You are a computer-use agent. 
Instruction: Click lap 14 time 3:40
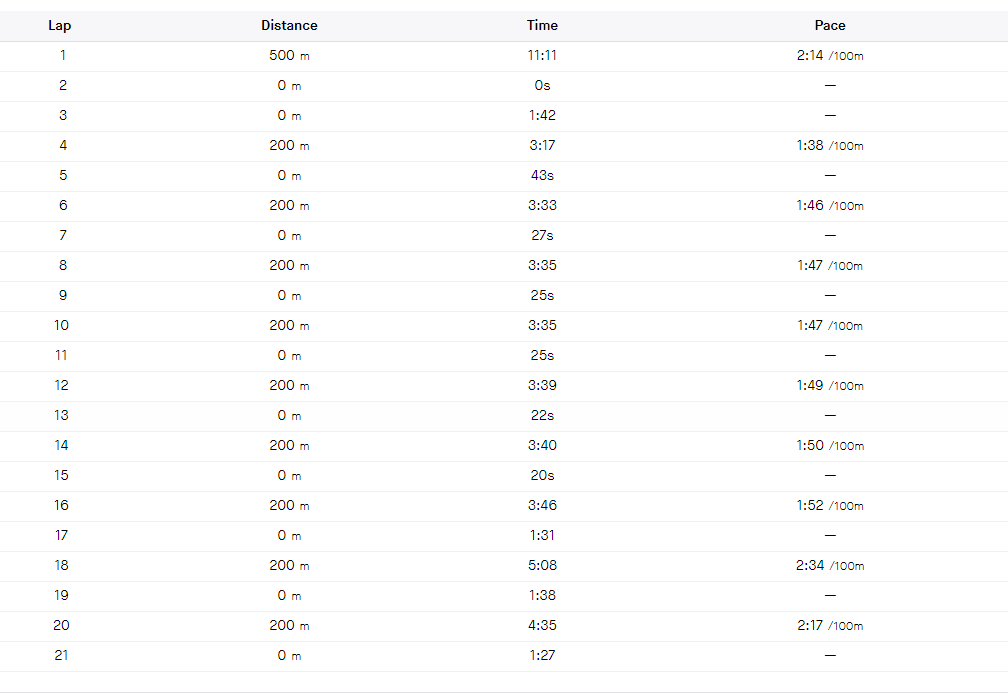(542, 445)
